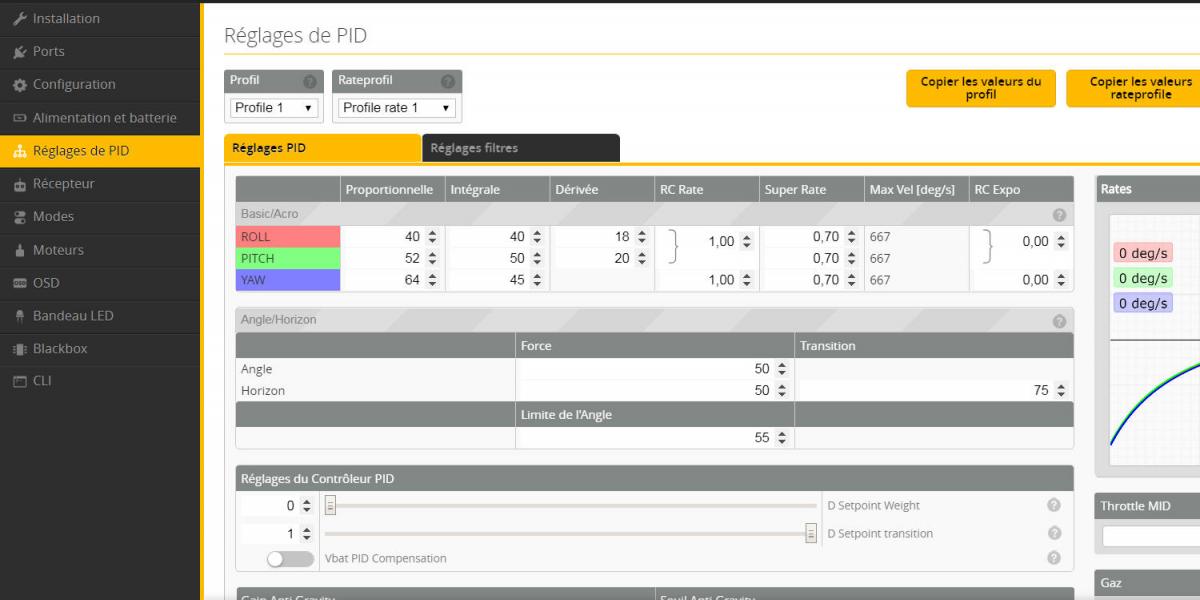The width and height of the screenshot is (1200, 600).
Task: Select the Réglages PID tab
Action: [x=322, y=148]
